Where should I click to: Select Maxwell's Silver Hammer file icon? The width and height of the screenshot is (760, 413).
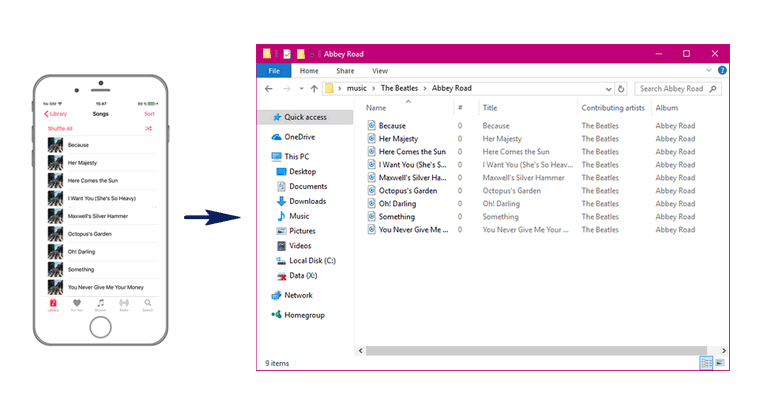[x=371, y=177]
